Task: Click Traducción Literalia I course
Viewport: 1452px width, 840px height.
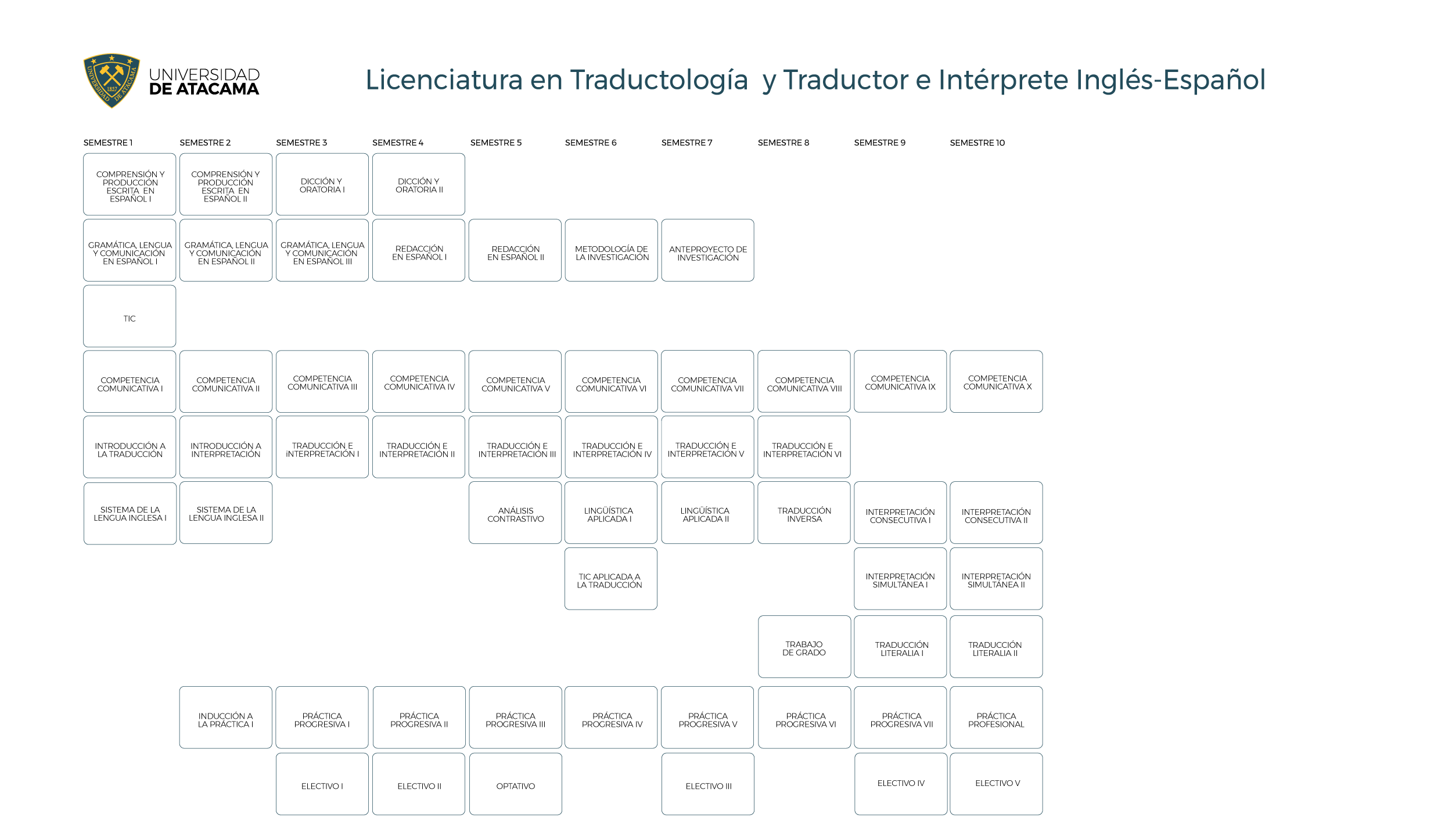Action: coord(900,647)
